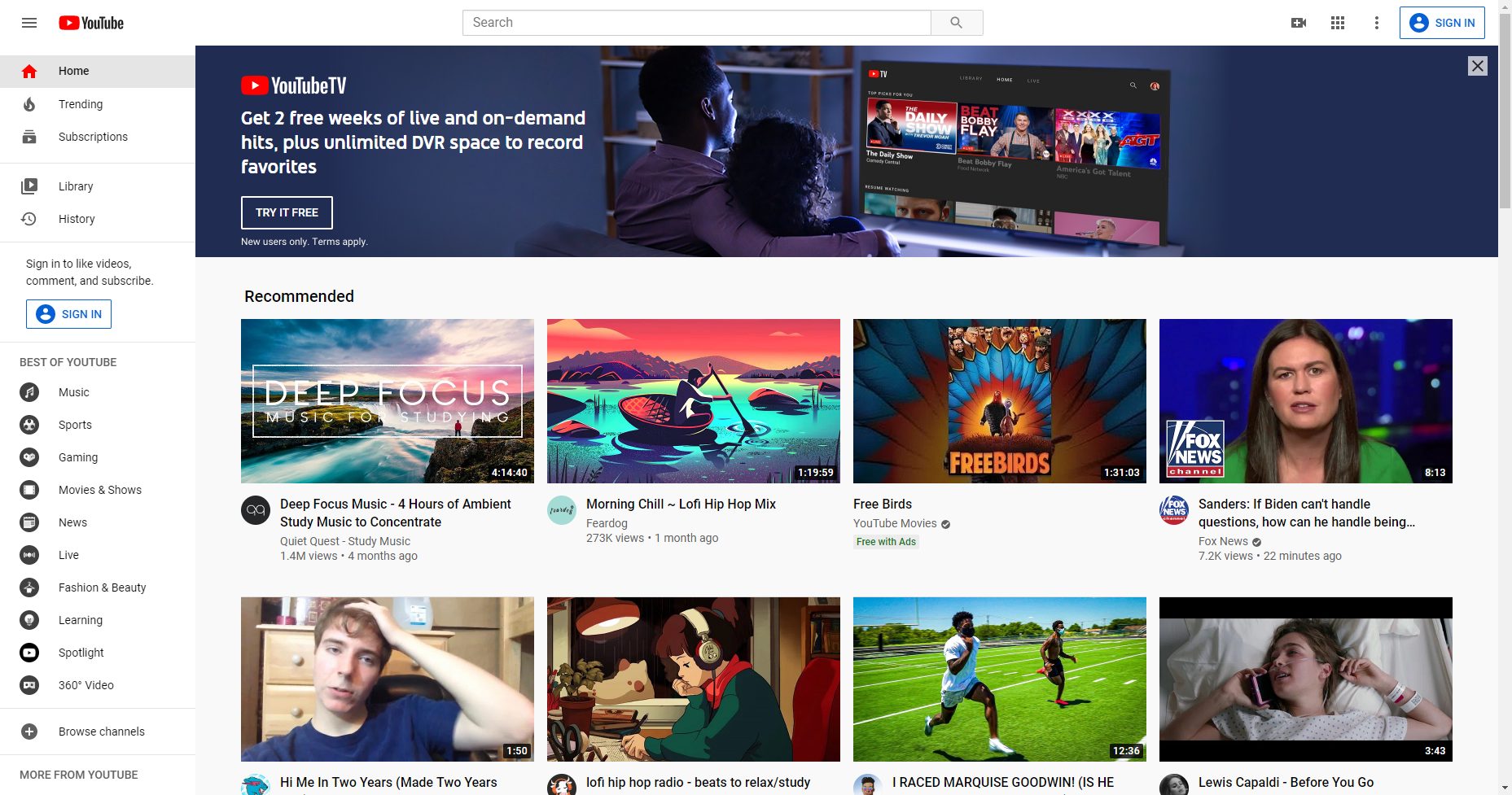1512x795 pixels.
Task: Click the Music channel icon
Action: click(x=29, y=392)
